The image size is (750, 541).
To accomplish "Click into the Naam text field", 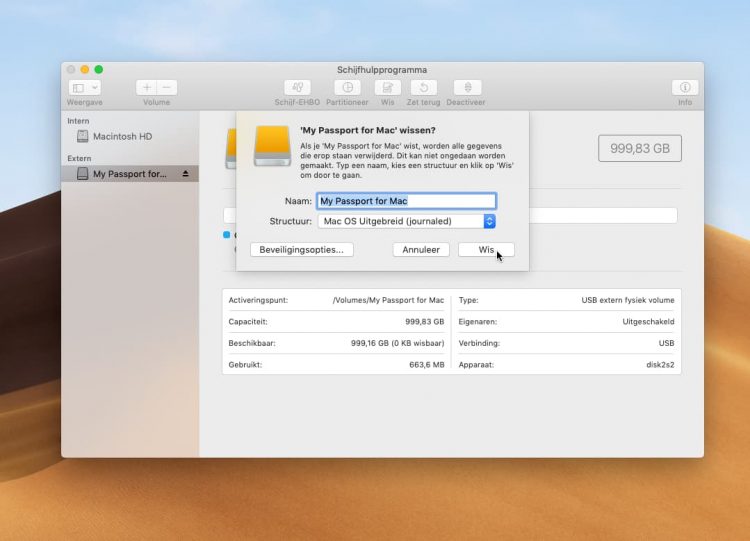I will pyautogui.click(x=406, y=201).
